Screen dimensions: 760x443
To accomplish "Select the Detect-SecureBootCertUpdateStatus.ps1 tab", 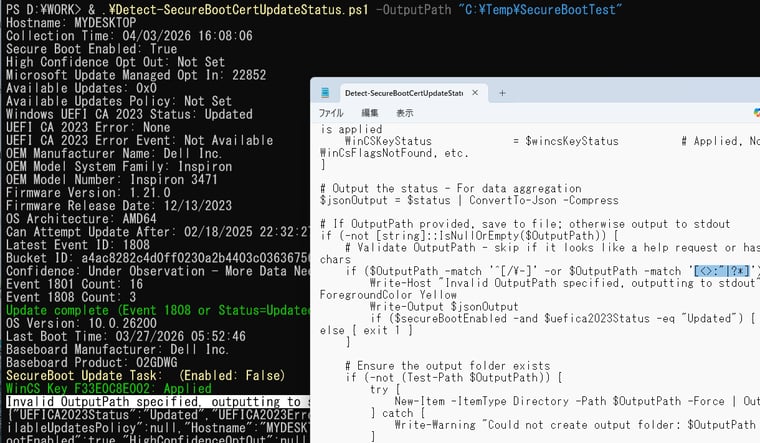I will pos(402,93).
